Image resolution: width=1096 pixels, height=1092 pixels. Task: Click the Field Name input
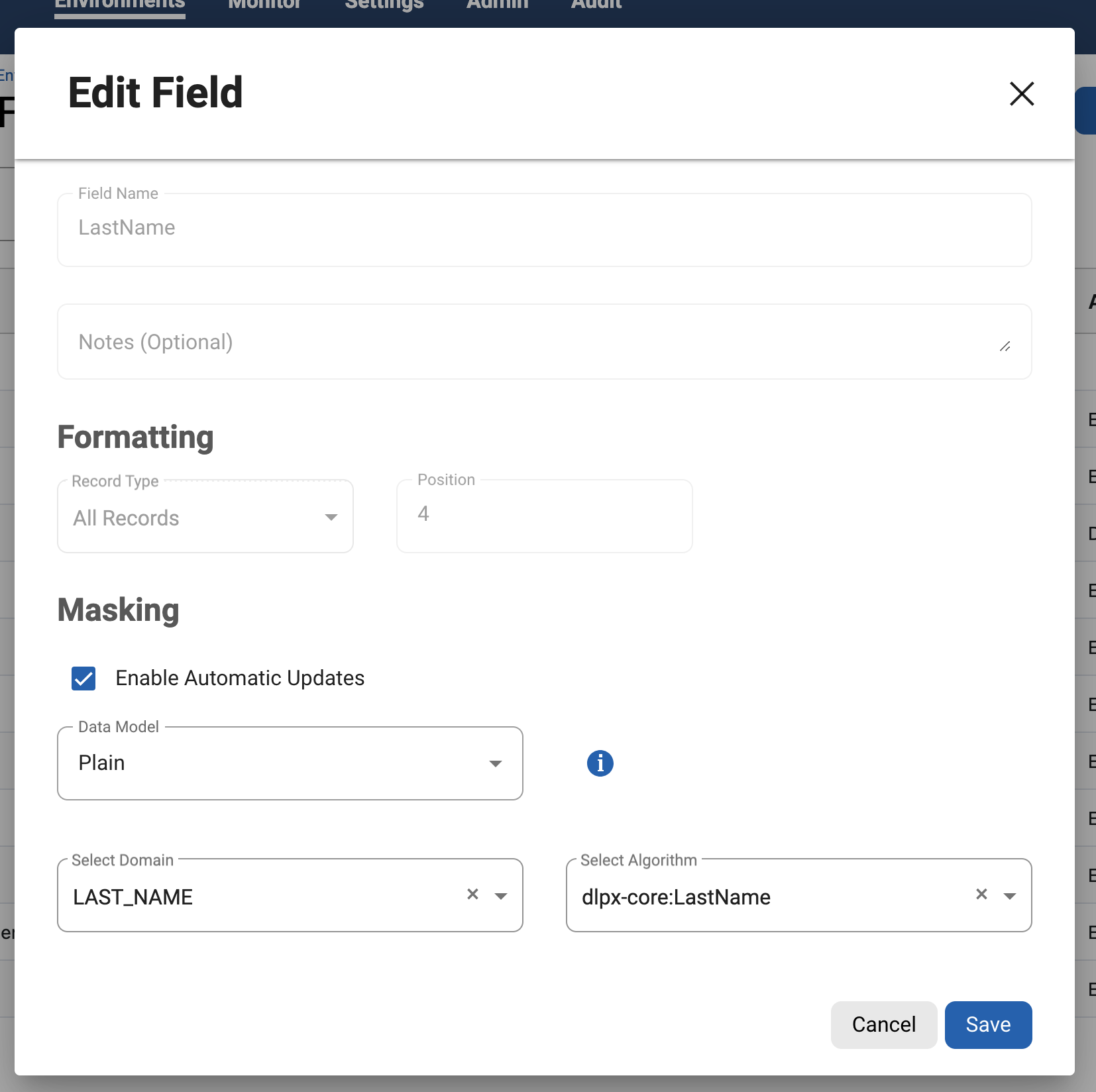545,230
